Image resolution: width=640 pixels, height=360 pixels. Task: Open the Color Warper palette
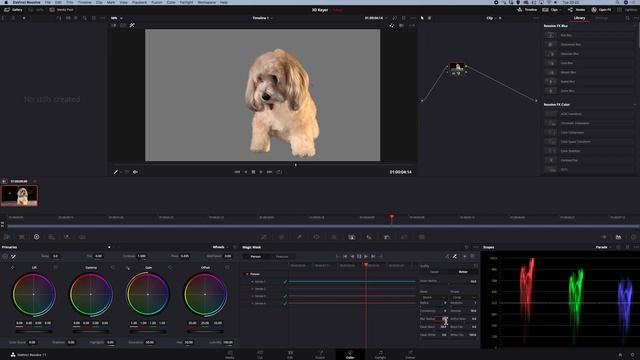point(281,237)
